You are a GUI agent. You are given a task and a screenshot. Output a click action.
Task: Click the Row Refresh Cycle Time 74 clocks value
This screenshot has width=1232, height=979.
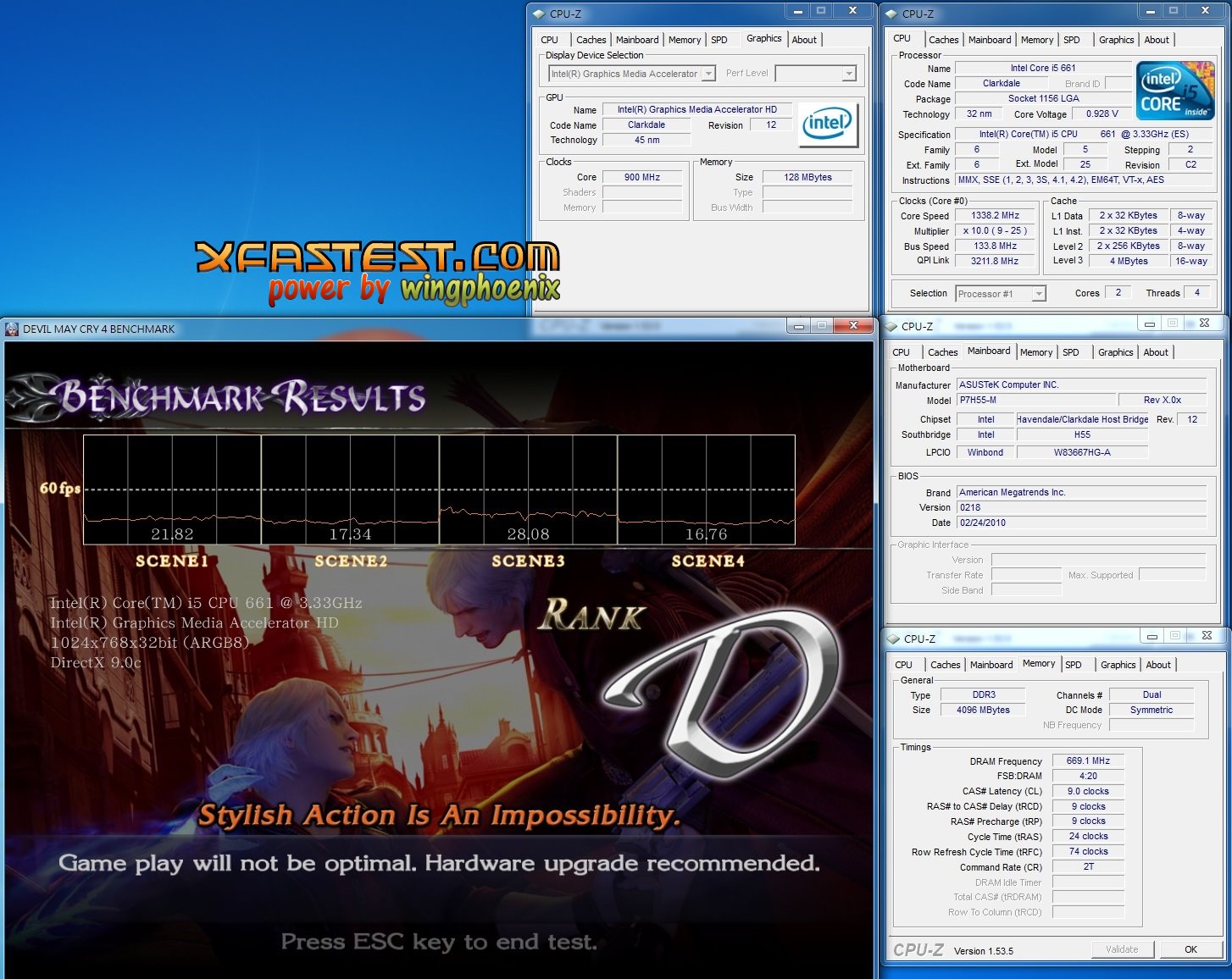[1088, 851]
